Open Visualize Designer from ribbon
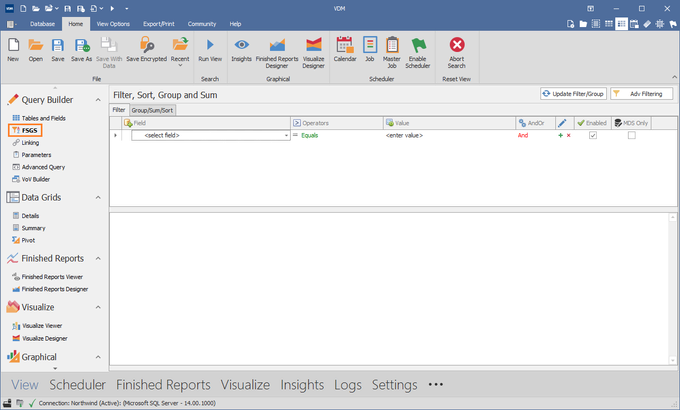The image size is (680, 410). 314,53
